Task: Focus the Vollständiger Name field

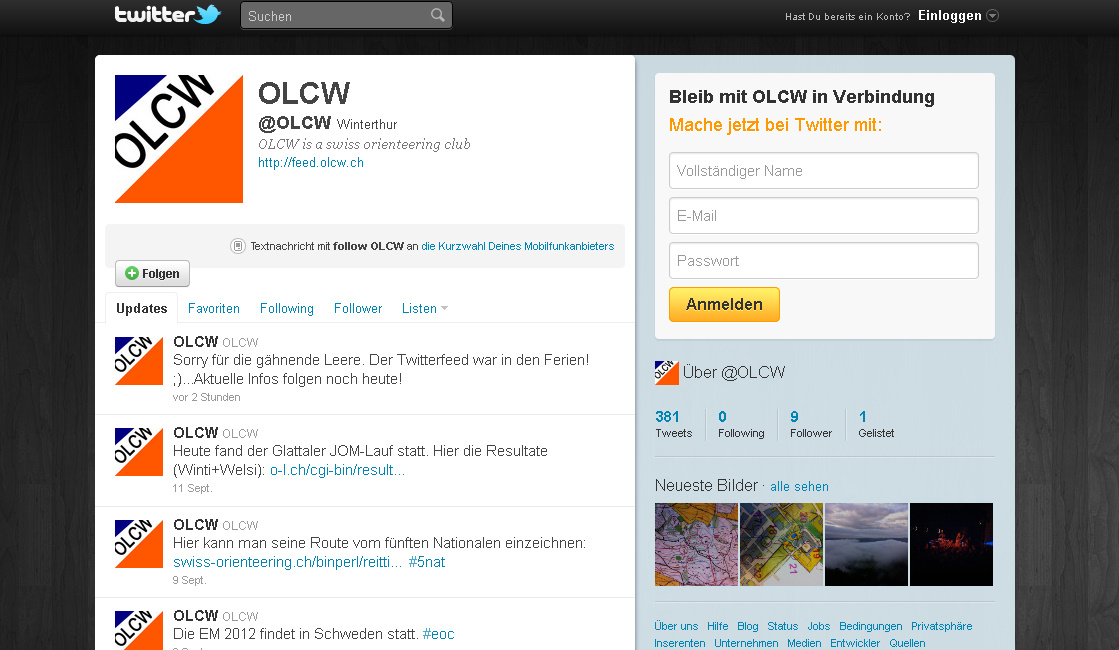Action: point(824,171)
